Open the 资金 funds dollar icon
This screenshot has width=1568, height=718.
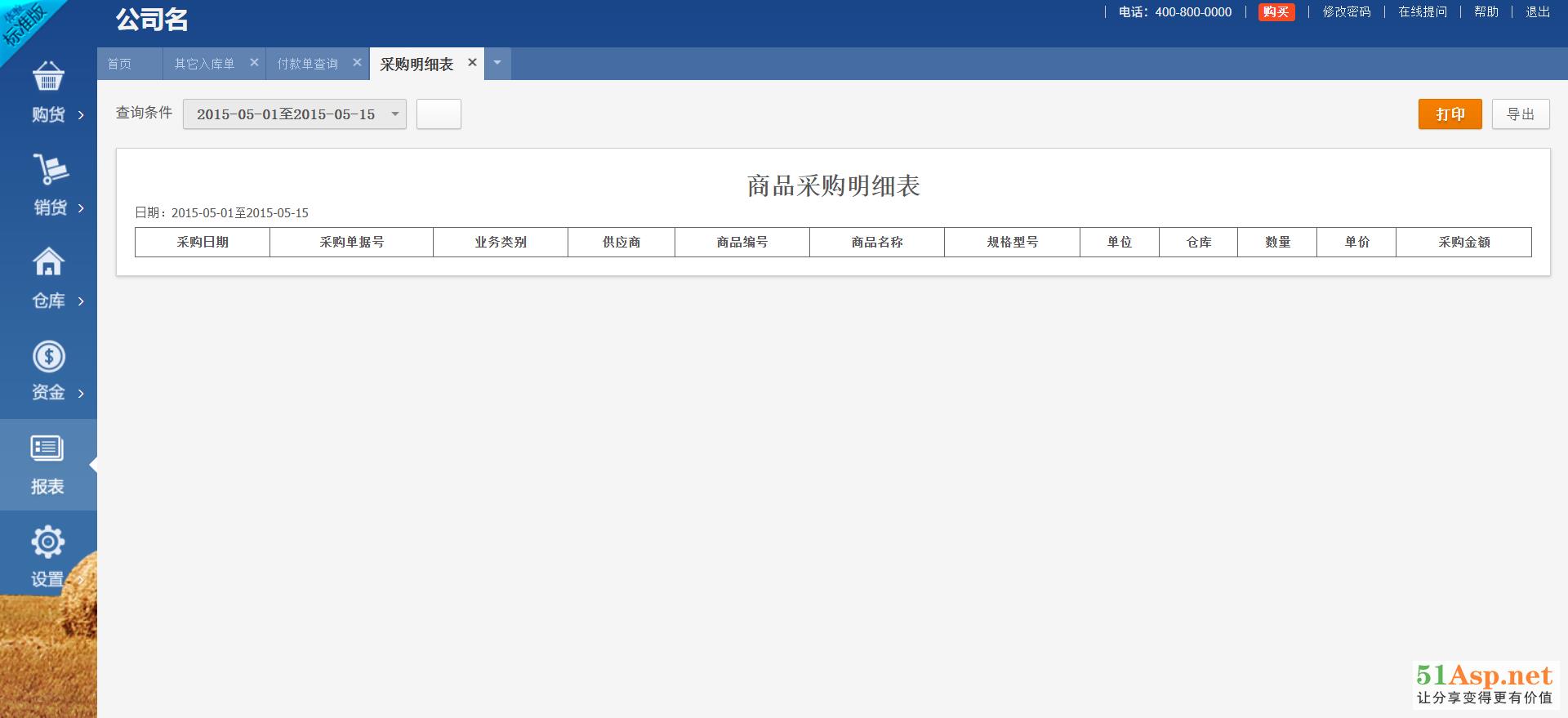pyautogui.click(x=48, y=356)
